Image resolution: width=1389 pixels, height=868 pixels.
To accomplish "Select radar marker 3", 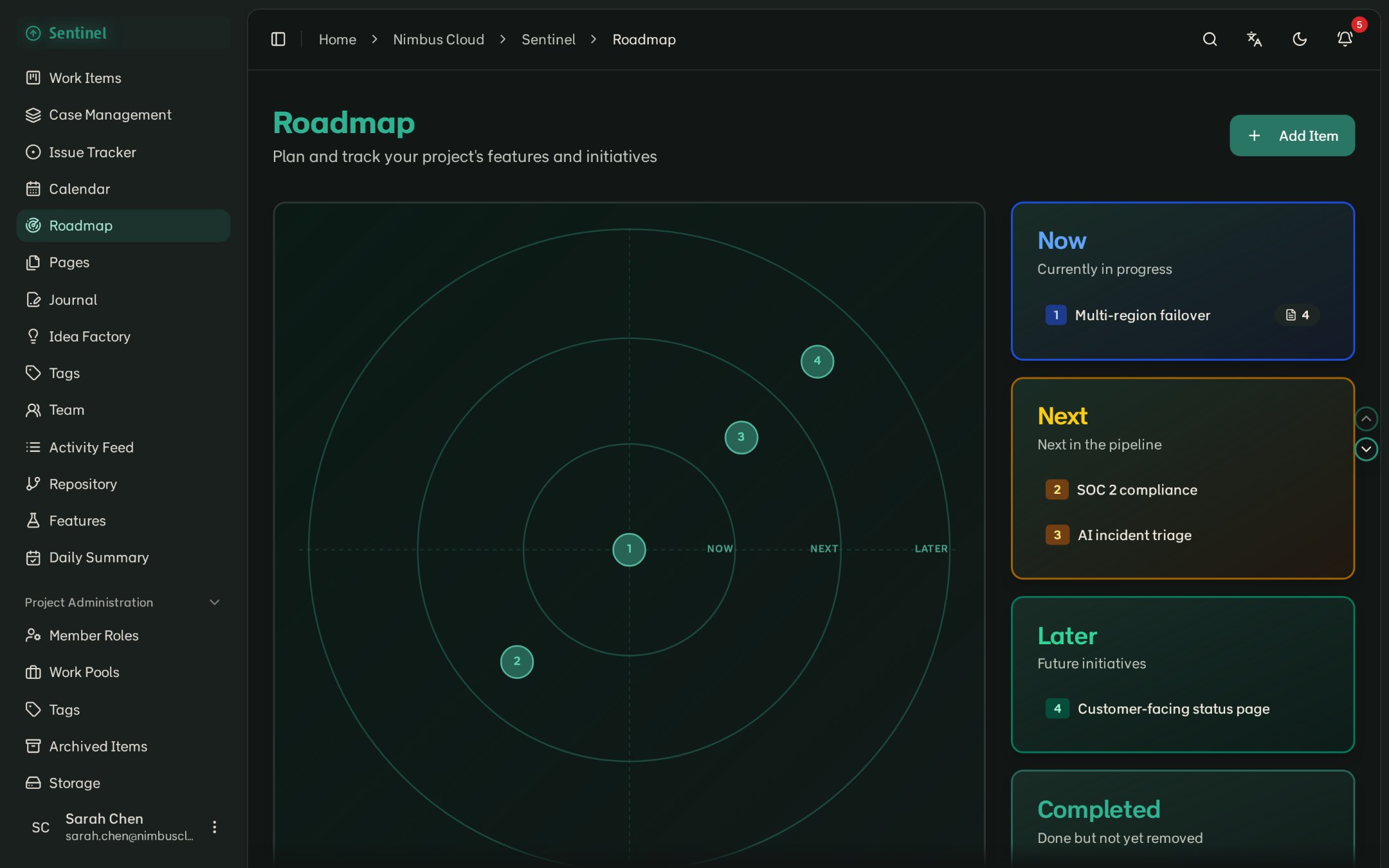I will pos(741,437).
